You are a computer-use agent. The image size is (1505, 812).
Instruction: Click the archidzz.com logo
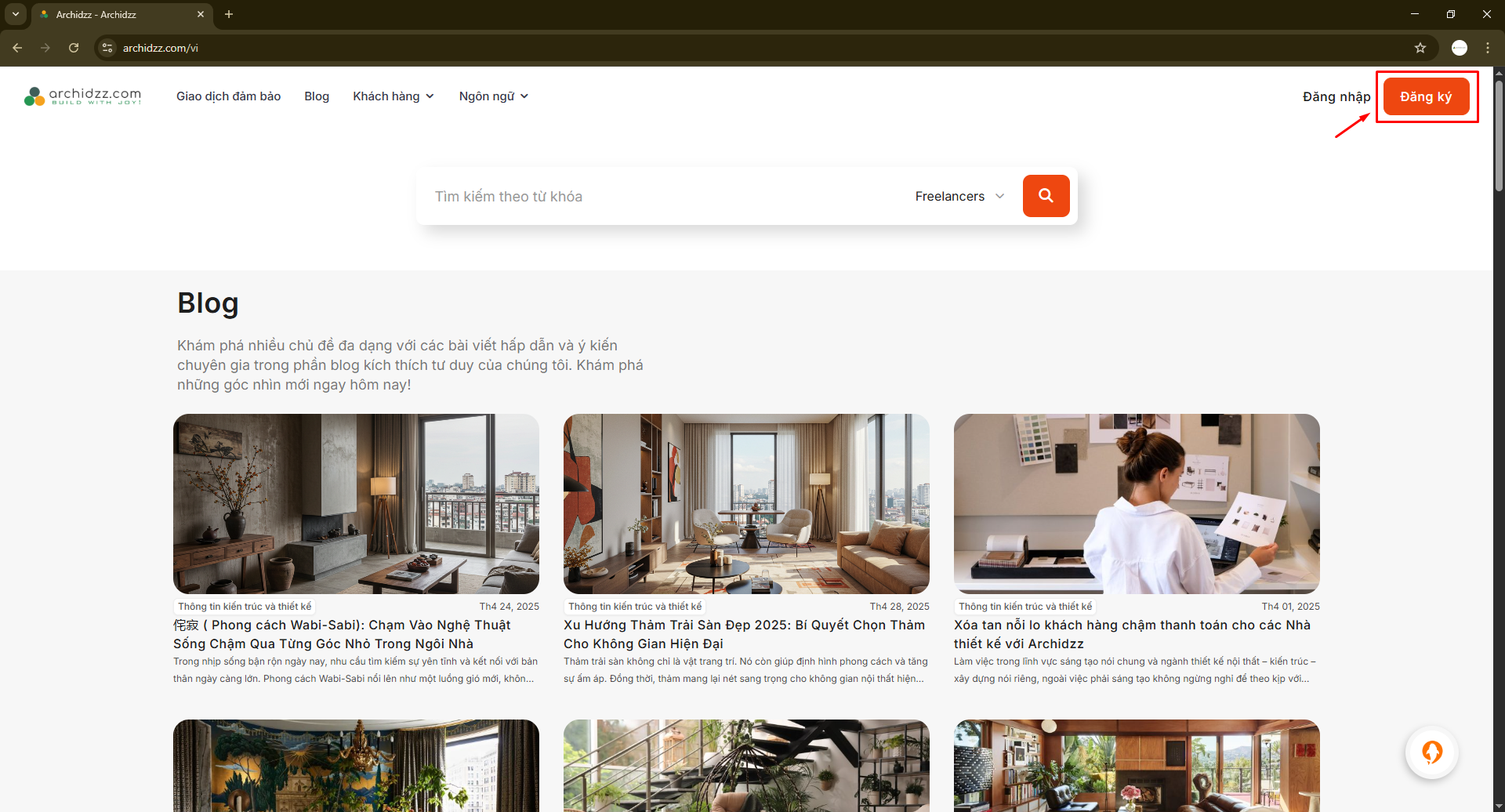pyautogui.click(x=83, y=96)
